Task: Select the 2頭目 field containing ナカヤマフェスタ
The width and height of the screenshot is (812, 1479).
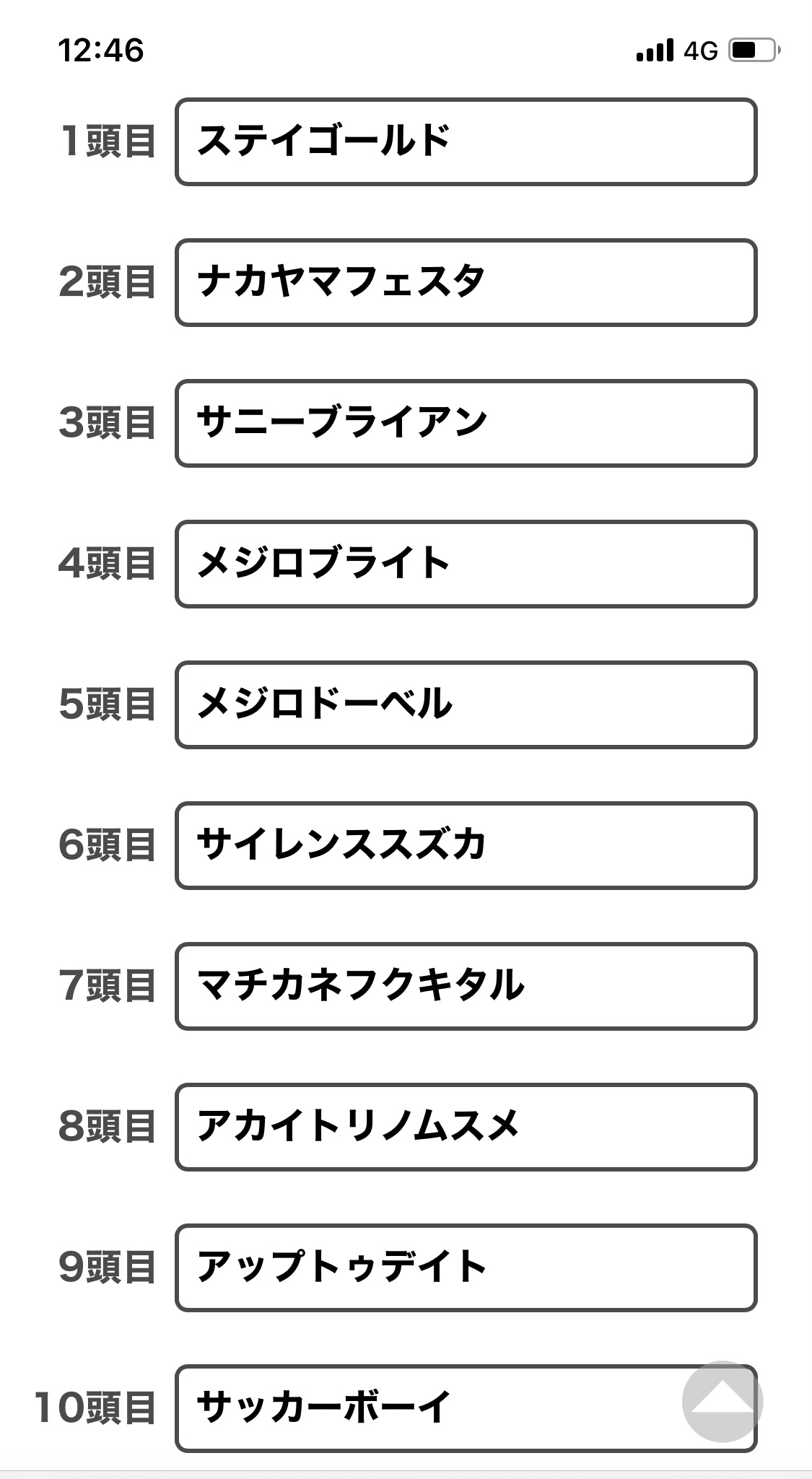Action: pos(466,282)
